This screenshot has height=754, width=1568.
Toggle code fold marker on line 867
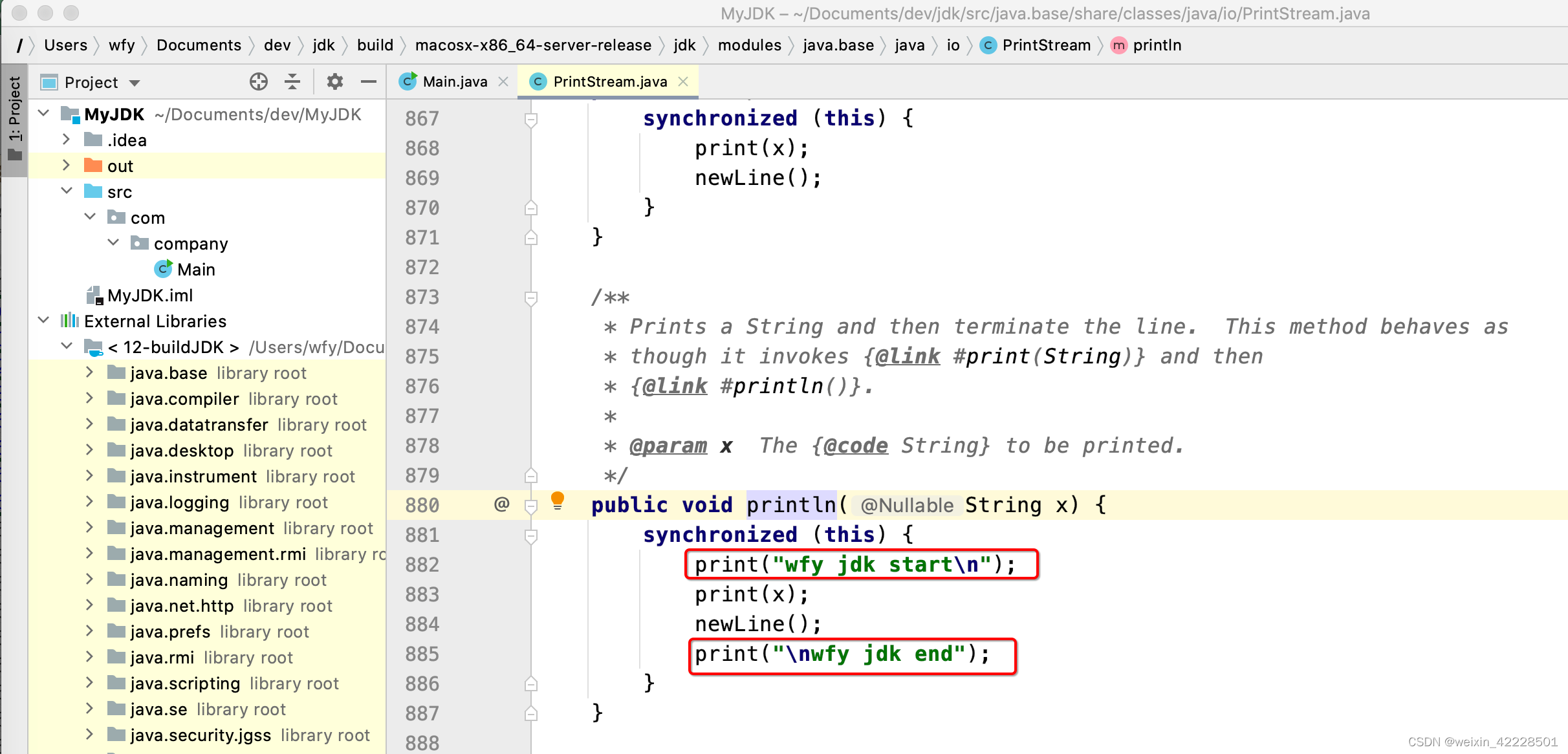531,120
